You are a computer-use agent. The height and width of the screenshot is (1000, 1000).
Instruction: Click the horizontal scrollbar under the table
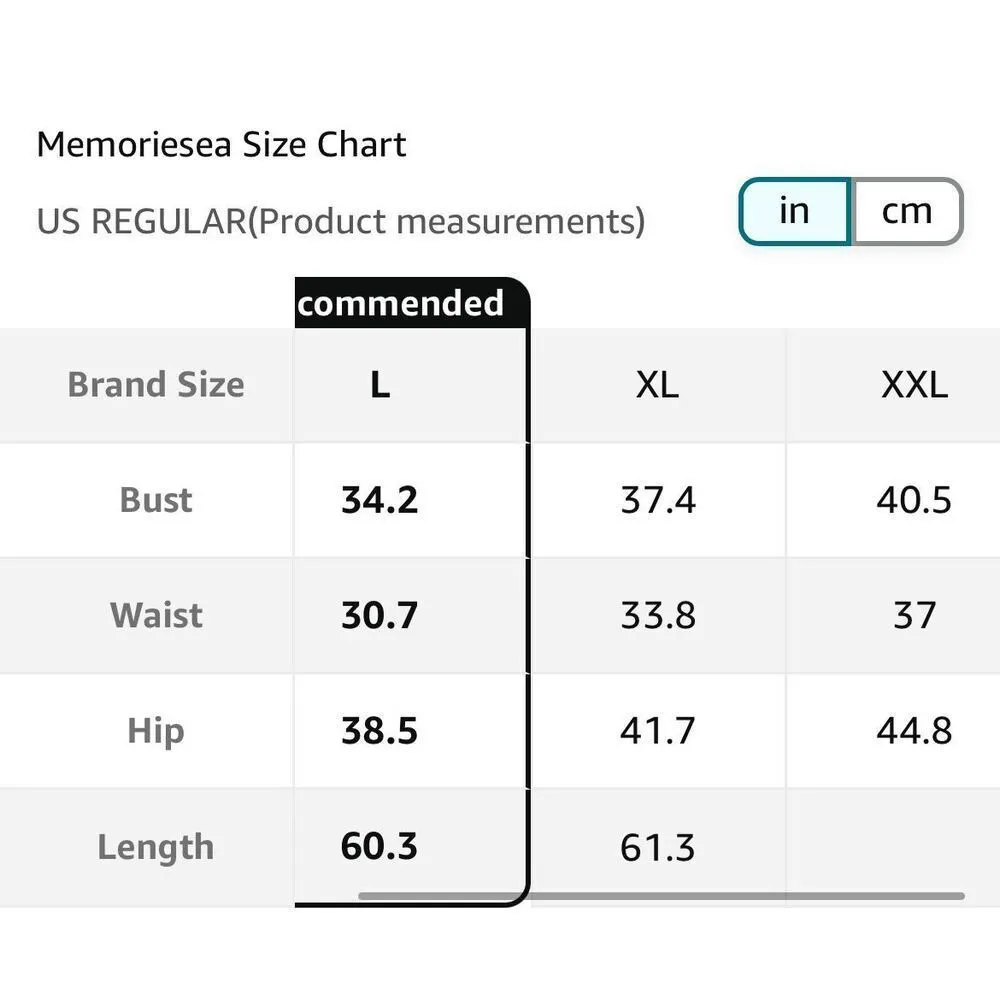click(x=660, y=896)
